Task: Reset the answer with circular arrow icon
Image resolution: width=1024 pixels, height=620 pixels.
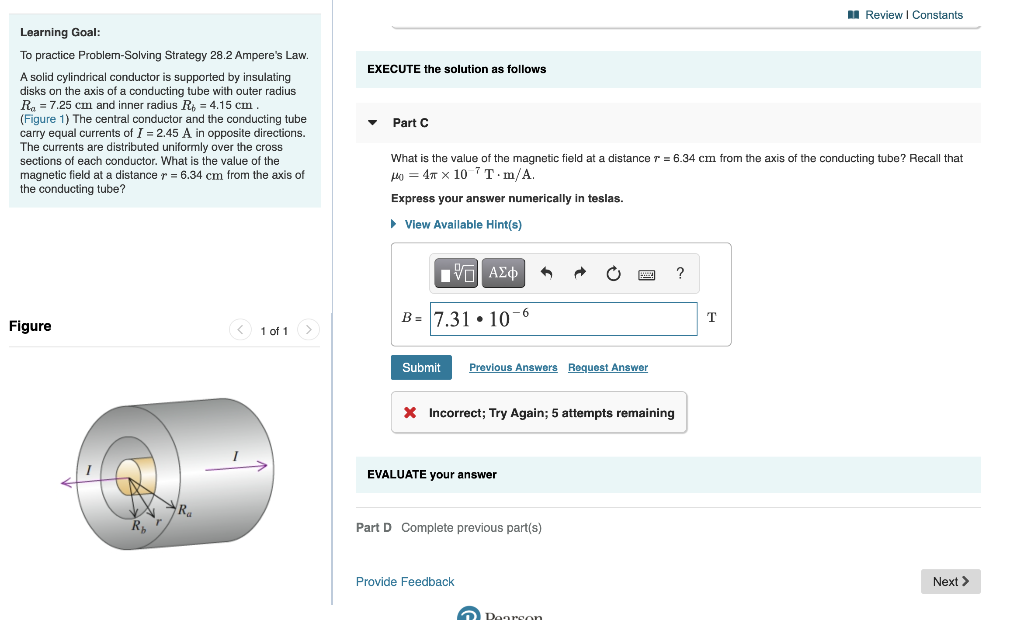Action: pyautogui.click(x=613, y=272)
